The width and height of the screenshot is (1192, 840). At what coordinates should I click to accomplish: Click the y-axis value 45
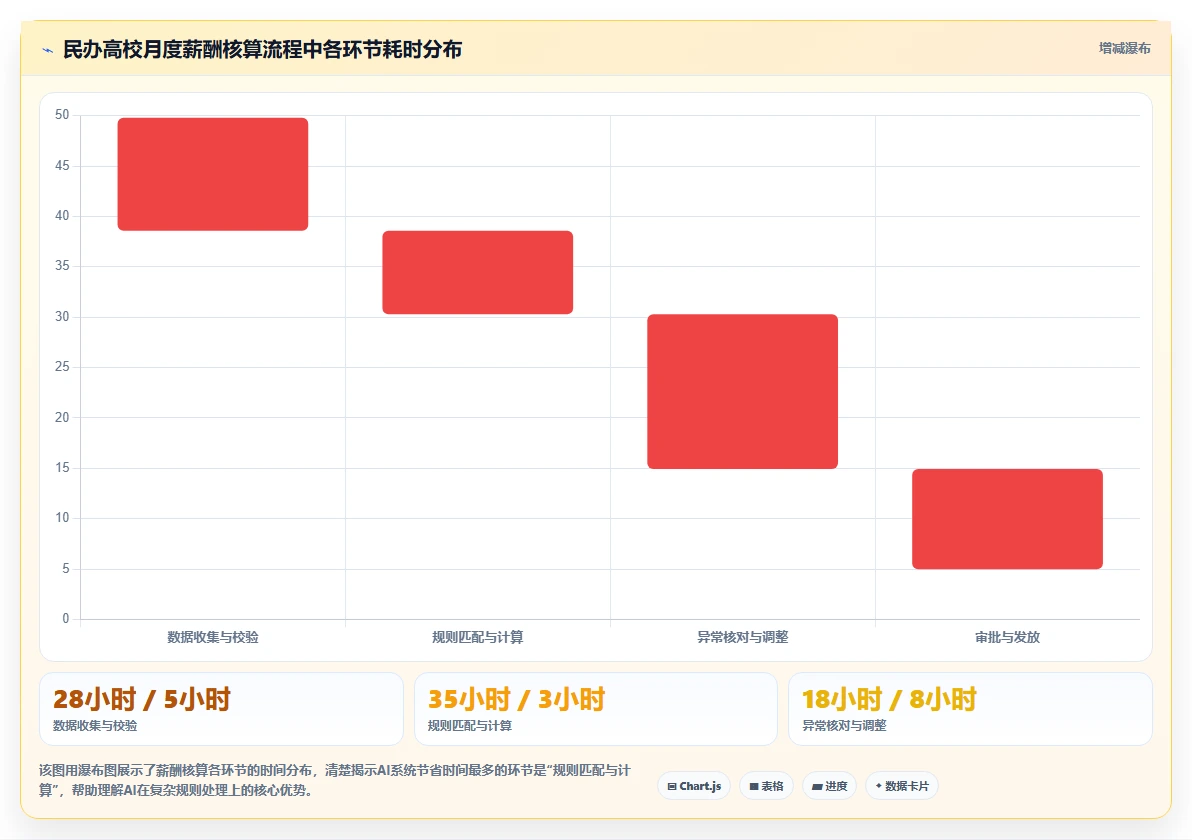click(x=62, y=166)
